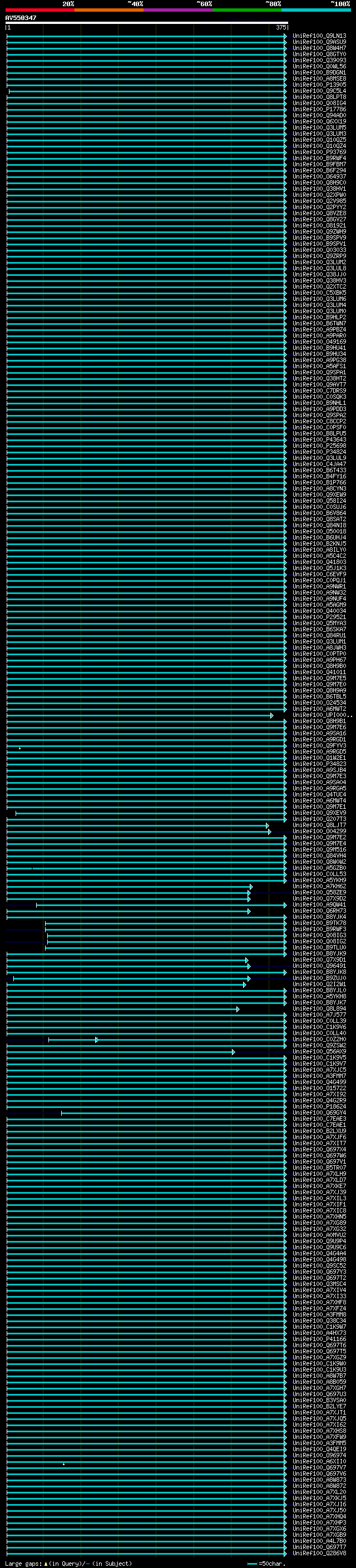The height and width of the screenshot is (1568, 356).
Task: Select the UniRef100_Q8H9B1 label
Action: pos(319,721)
